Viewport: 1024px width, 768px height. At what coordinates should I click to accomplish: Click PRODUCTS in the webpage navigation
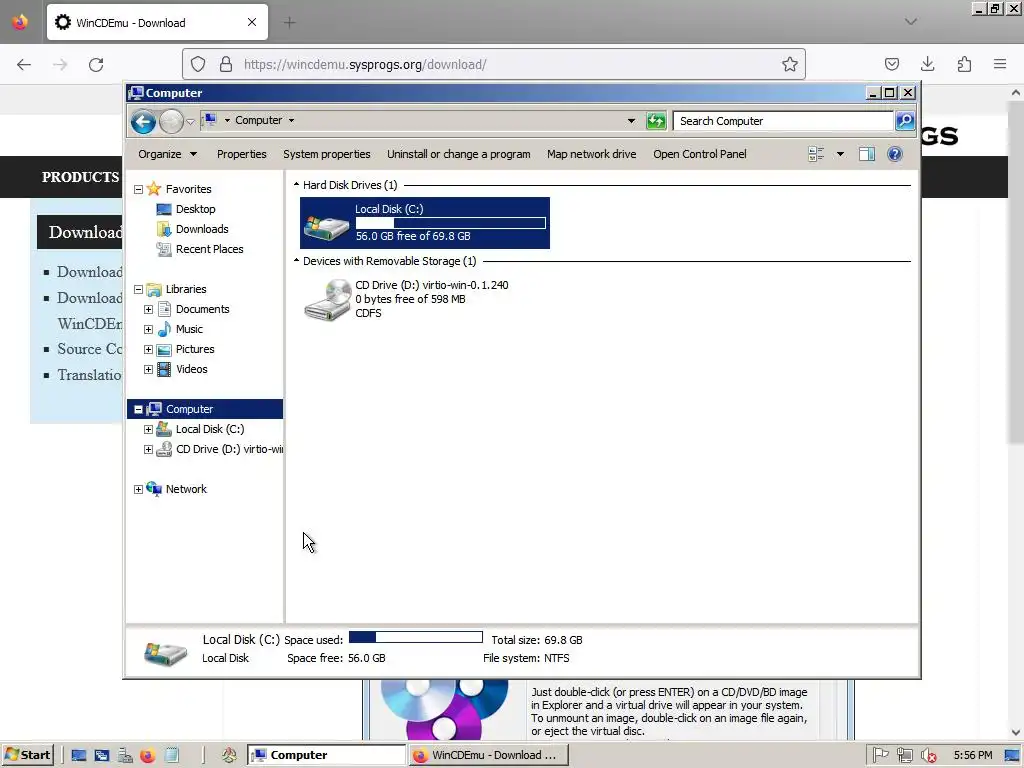(80, 177)
